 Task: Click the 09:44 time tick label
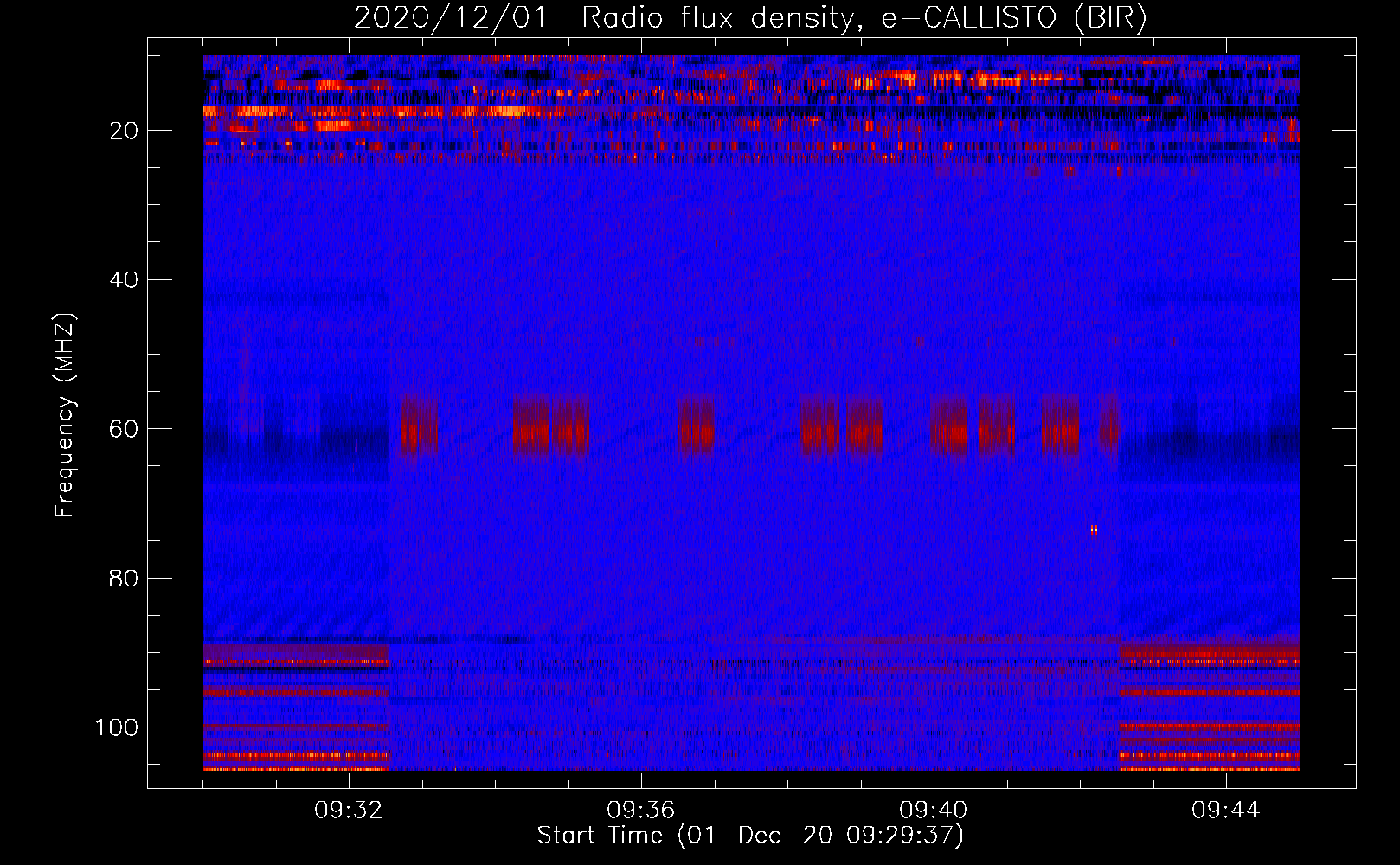pyautogui.click(x=1225, y=811)
